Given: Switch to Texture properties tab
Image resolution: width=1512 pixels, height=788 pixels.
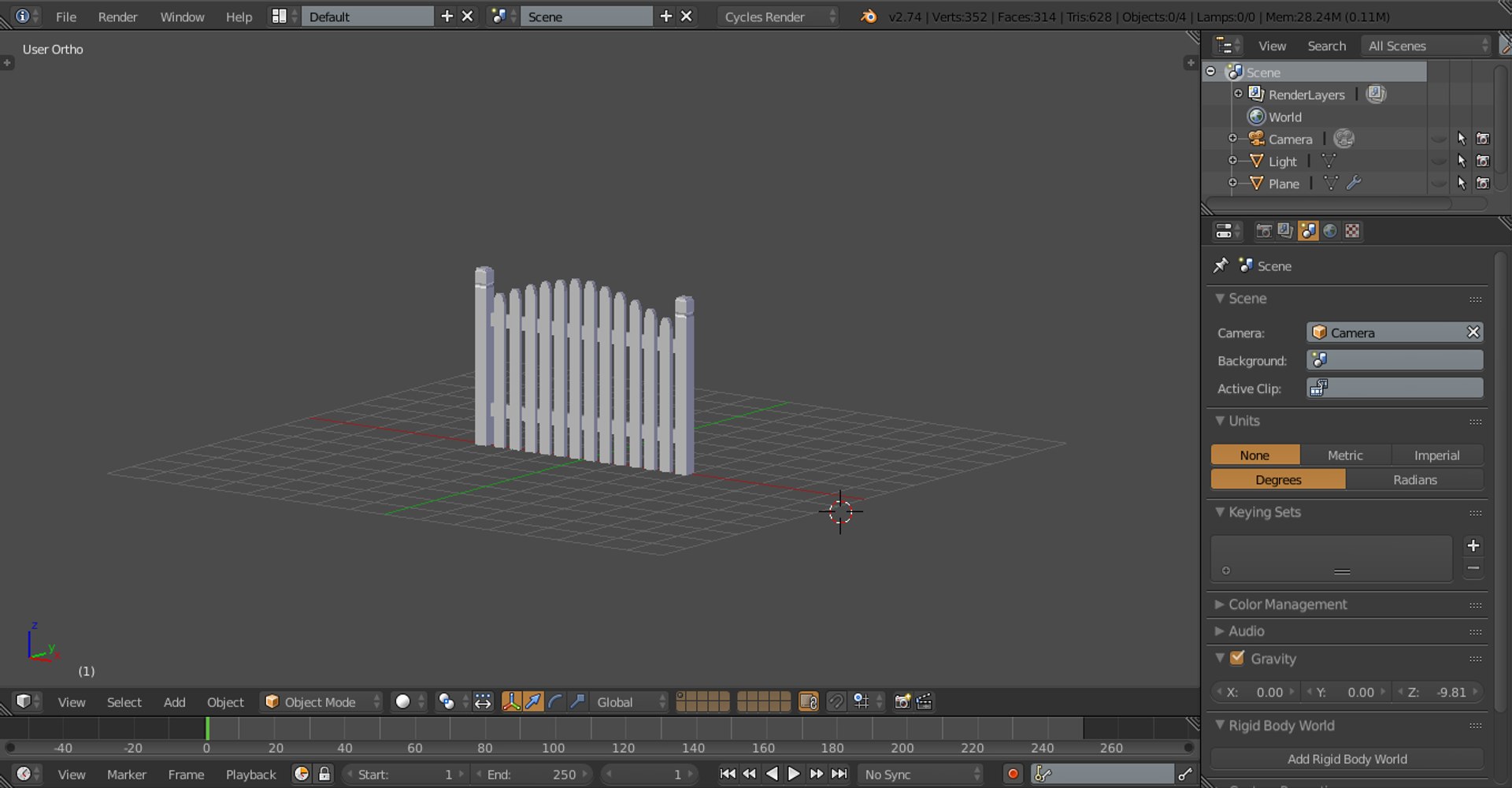Looking at the screenshot, I should (x=1352, y=231).
